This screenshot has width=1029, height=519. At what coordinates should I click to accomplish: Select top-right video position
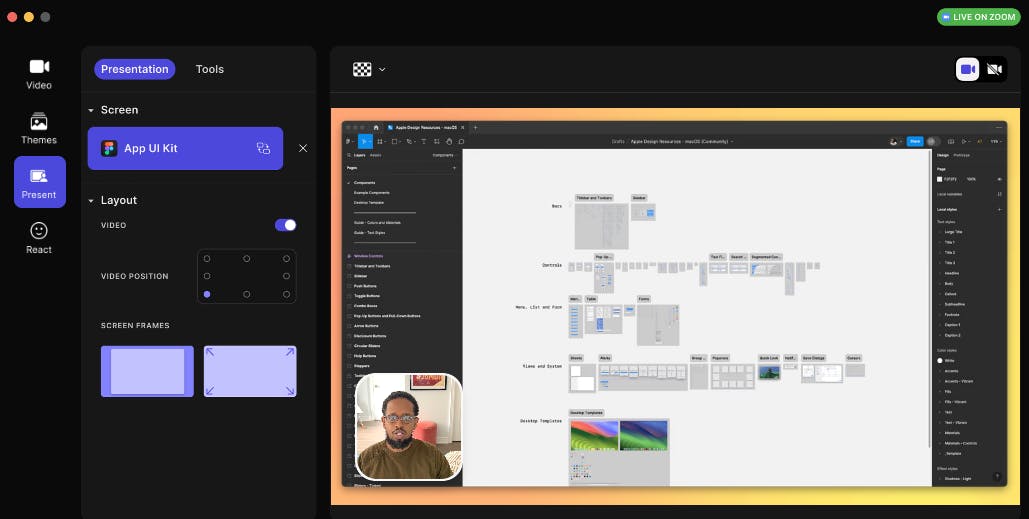click(286, 259)
